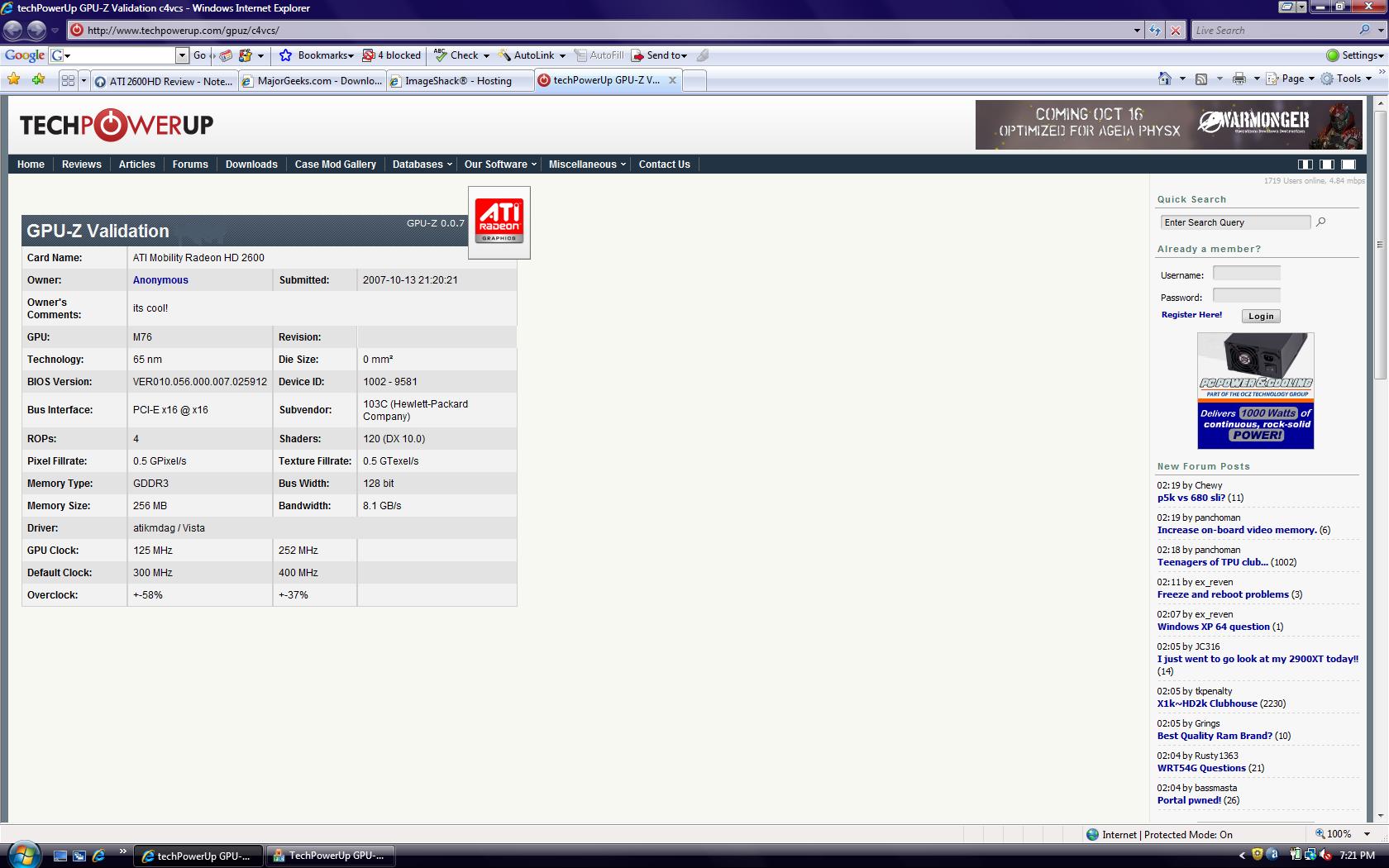Image resolution: width=1389 pixels, height=868 pixels.
Task: Click the vertical scrollbar down arrow
Action: coord(1380,816)
